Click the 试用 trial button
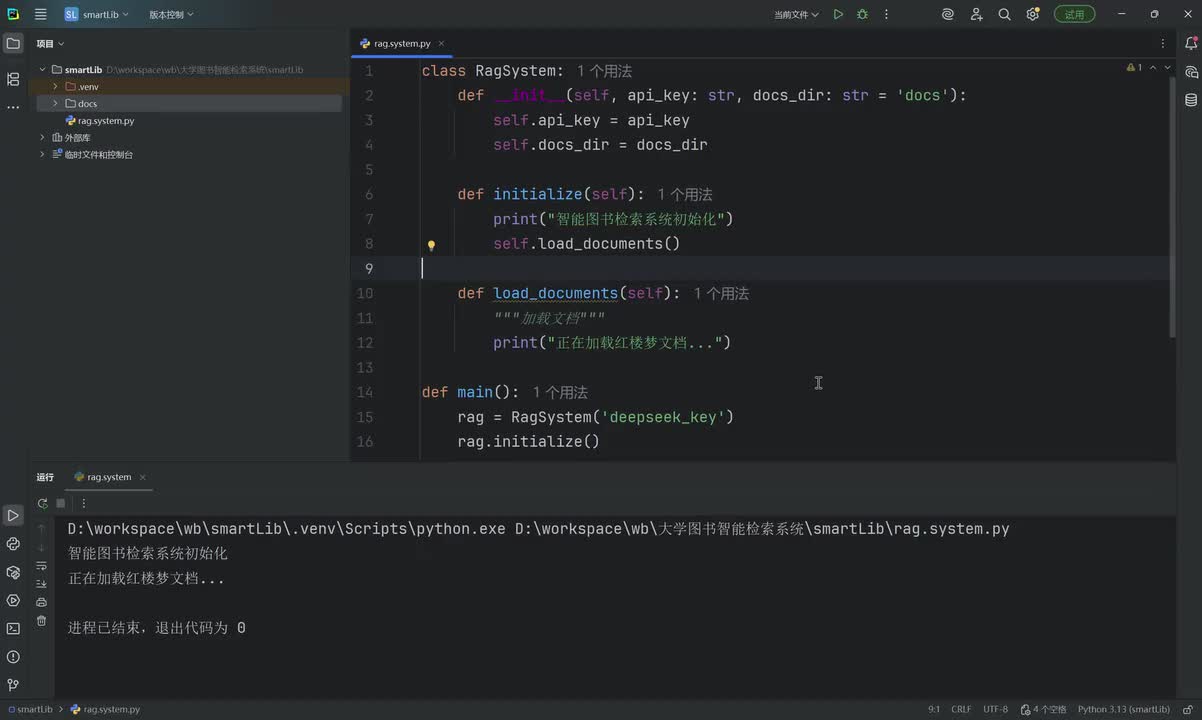 pos(1074,14)
